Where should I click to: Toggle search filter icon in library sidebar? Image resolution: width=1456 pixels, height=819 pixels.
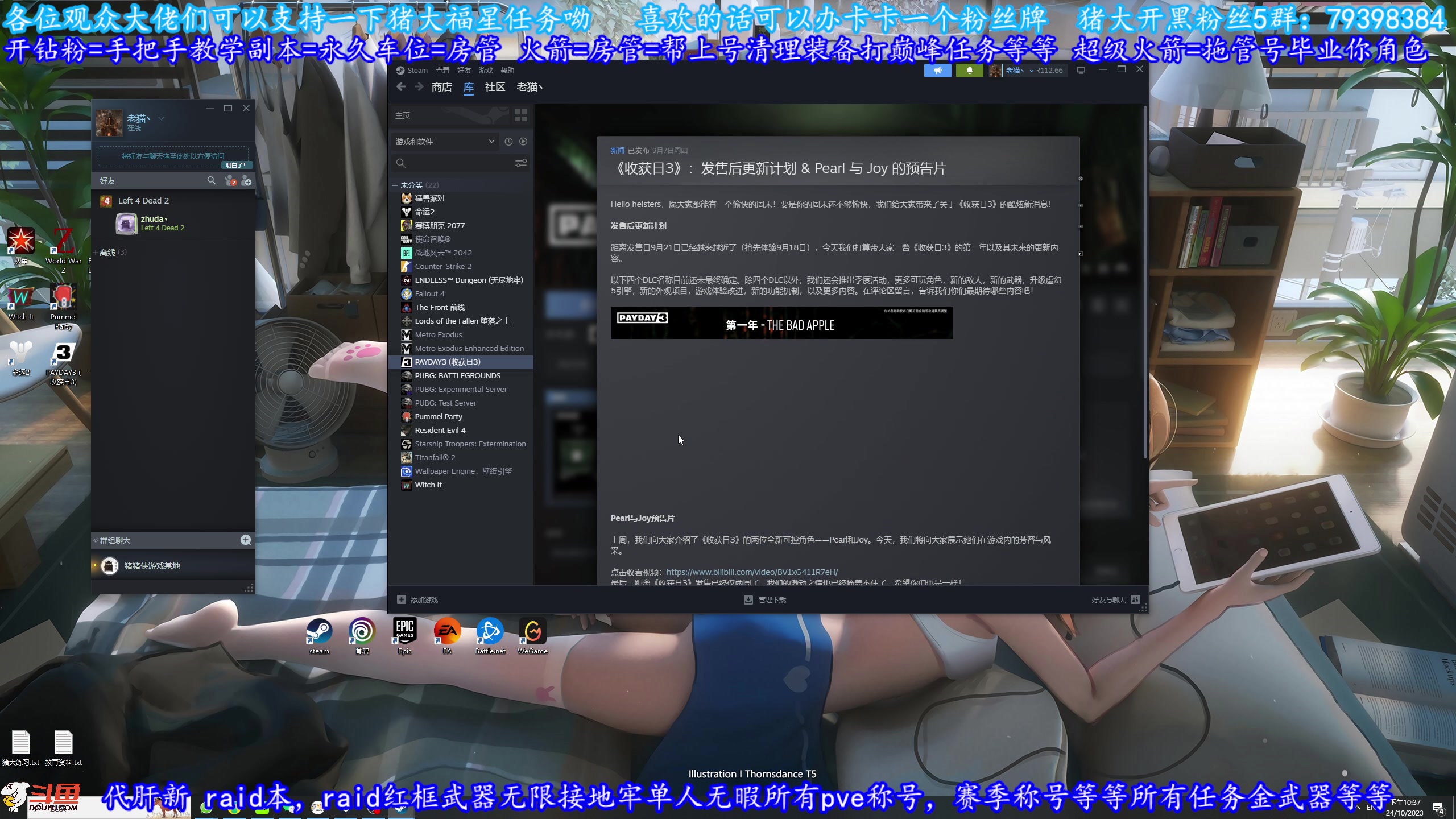click(x=522, y=163)
